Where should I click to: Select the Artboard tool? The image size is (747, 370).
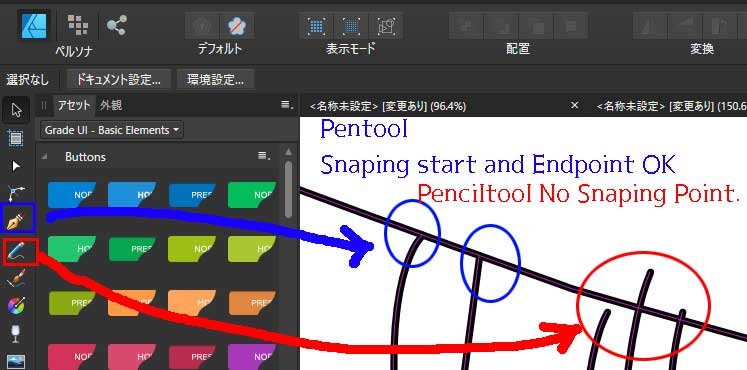[16, 139]
